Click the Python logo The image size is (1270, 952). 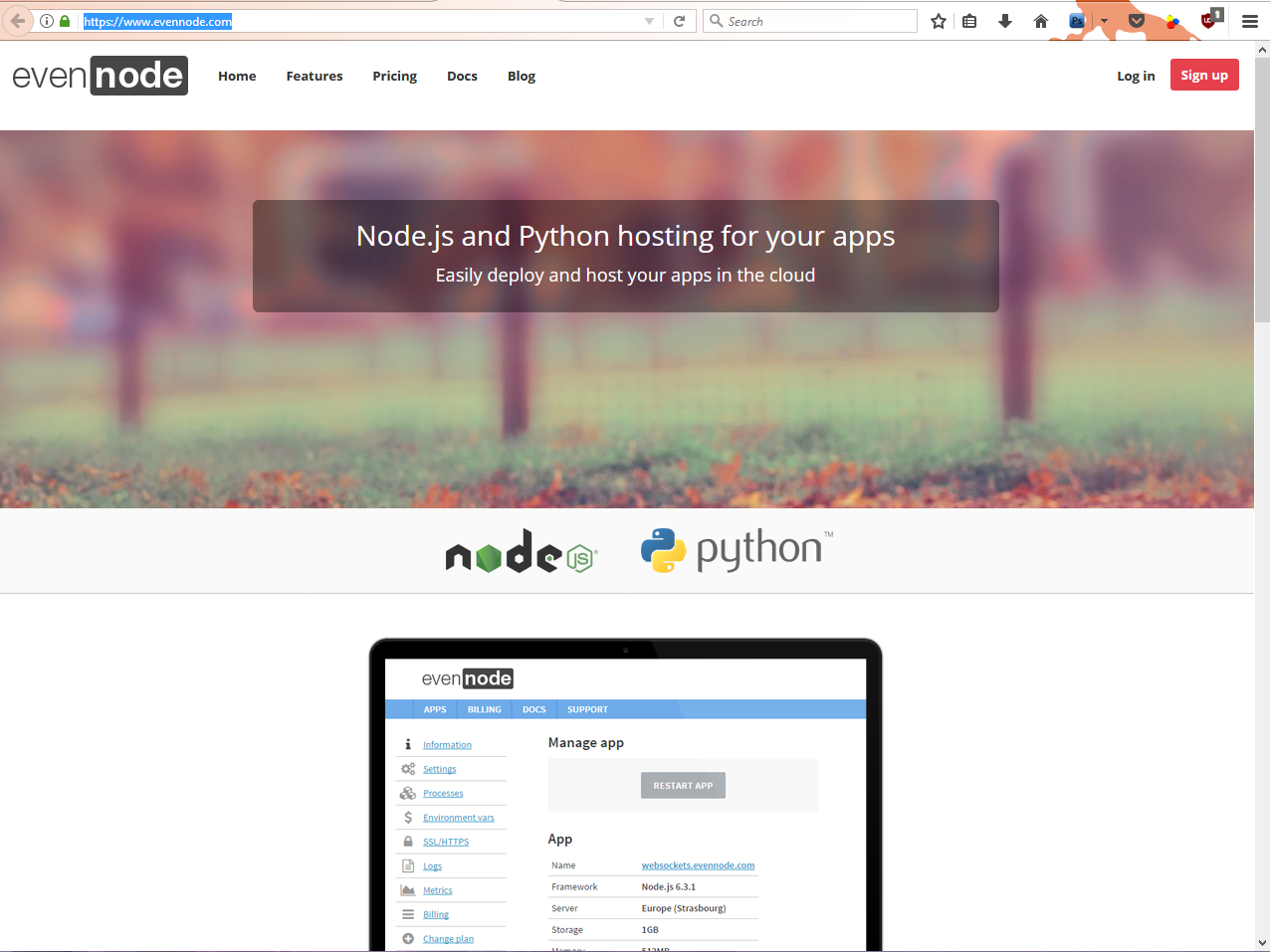(737, 550)
